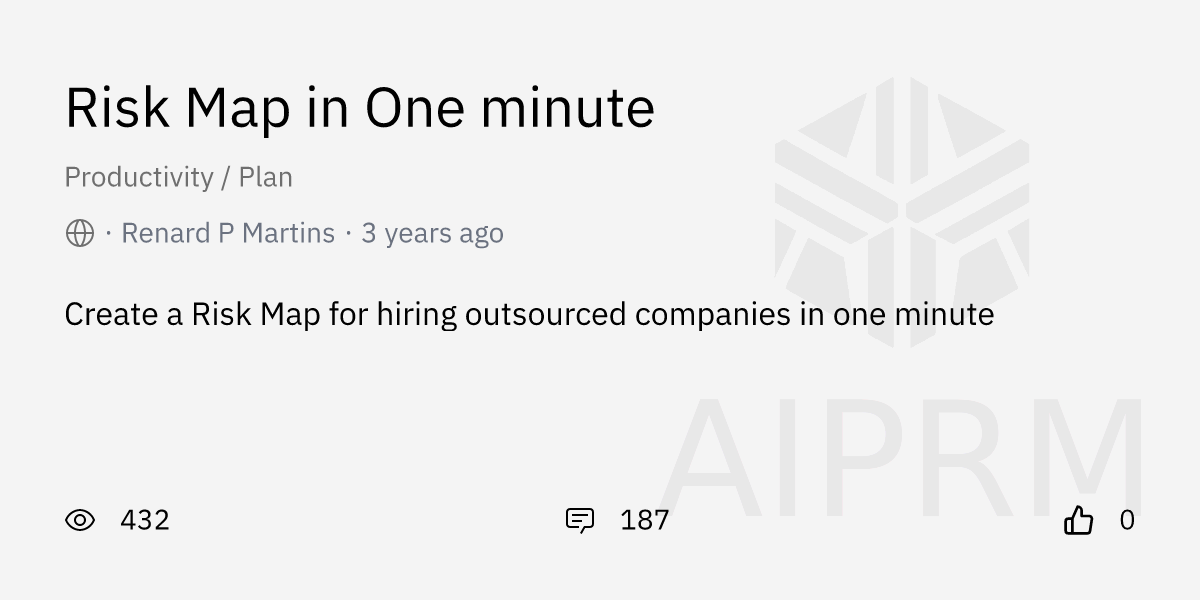
Task: Click the 187 comments count
Action: 644,520
